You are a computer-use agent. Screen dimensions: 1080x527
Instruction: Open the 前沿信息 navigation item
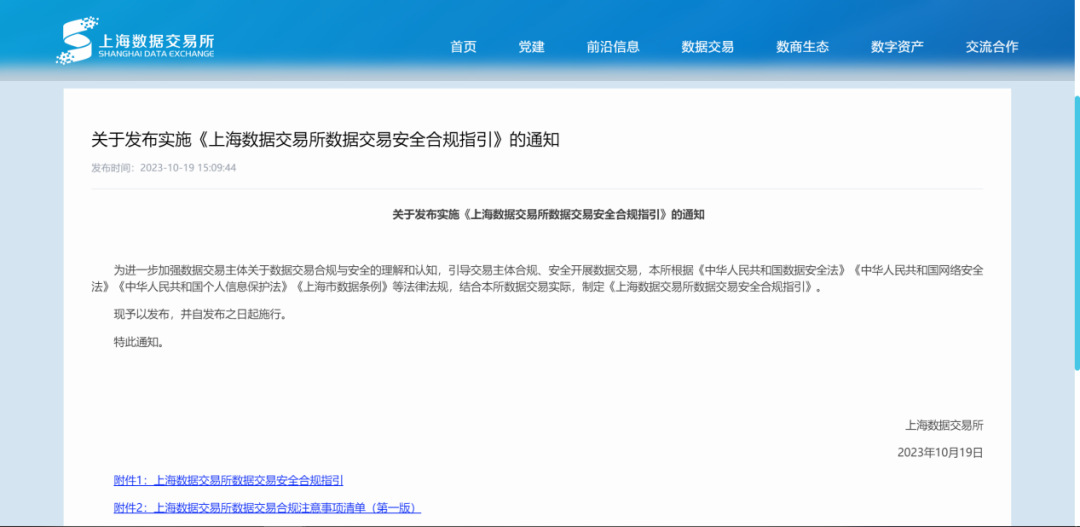[613, 47]
